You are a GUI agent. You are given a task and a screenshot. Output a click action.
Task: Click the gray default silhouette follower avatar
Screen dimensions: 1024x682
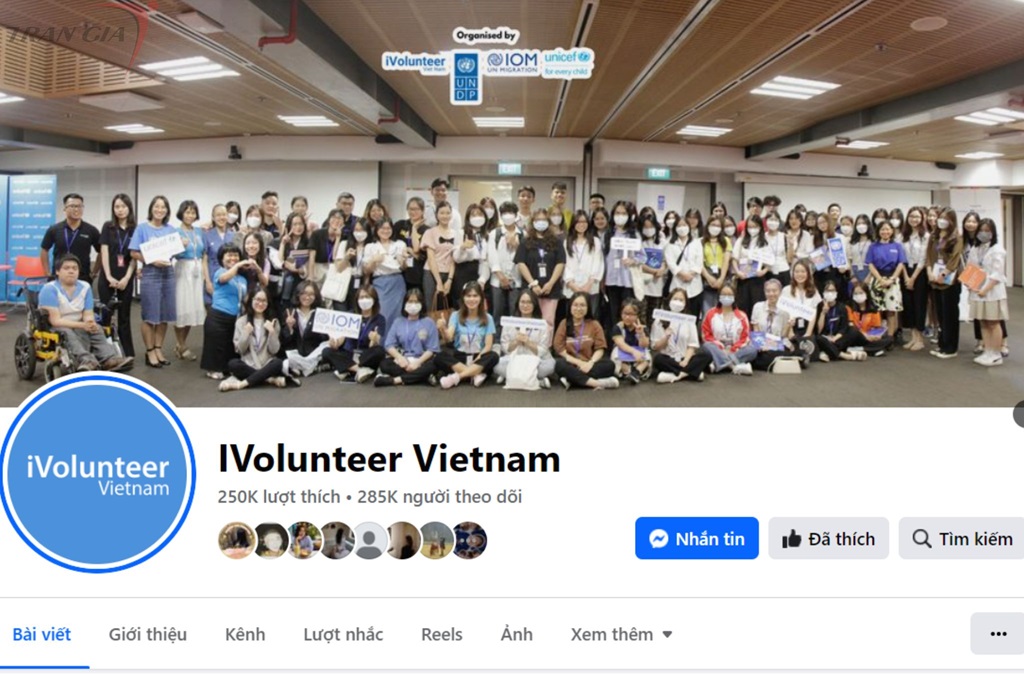[x=370, y=540]
